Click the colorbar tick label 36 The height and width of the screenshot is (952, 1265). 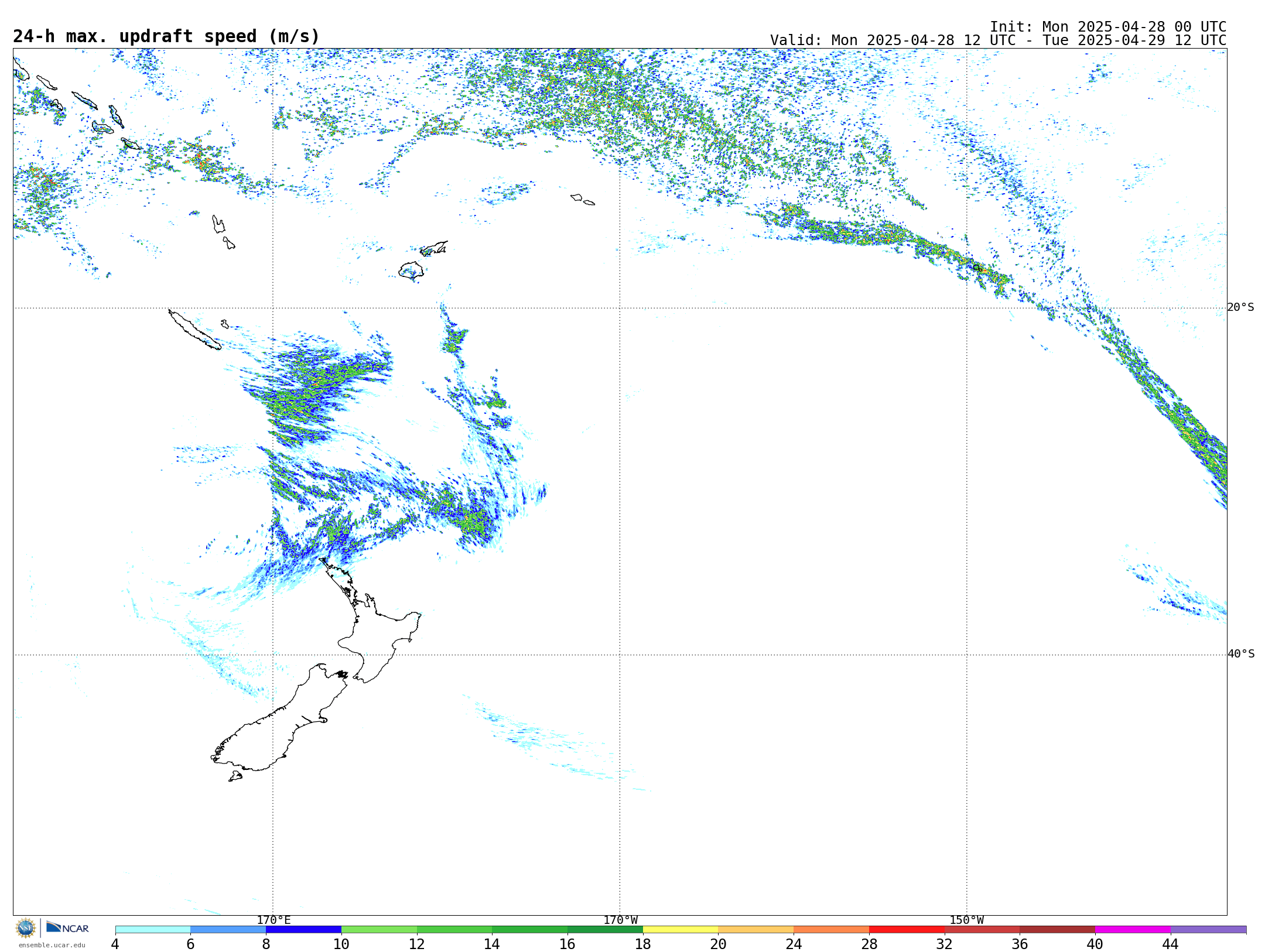1020,944
